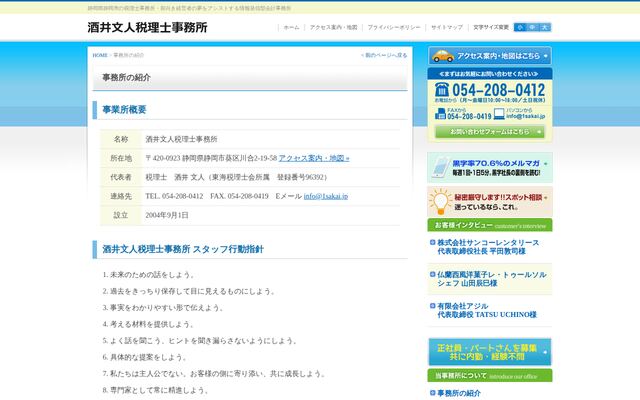Open the 黒字率70.6%のメルマガ banner
Screen dimensions: 640x400
(490, 167)
